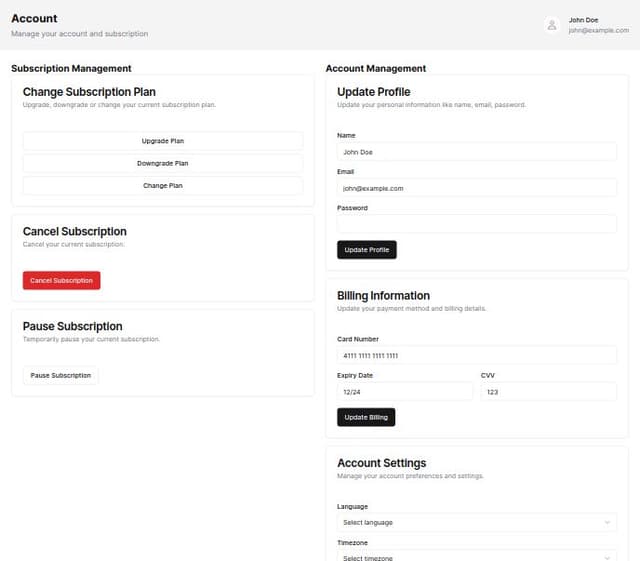Click the Upgrade Plan button
Screen dimensions: 640x561
163,141
